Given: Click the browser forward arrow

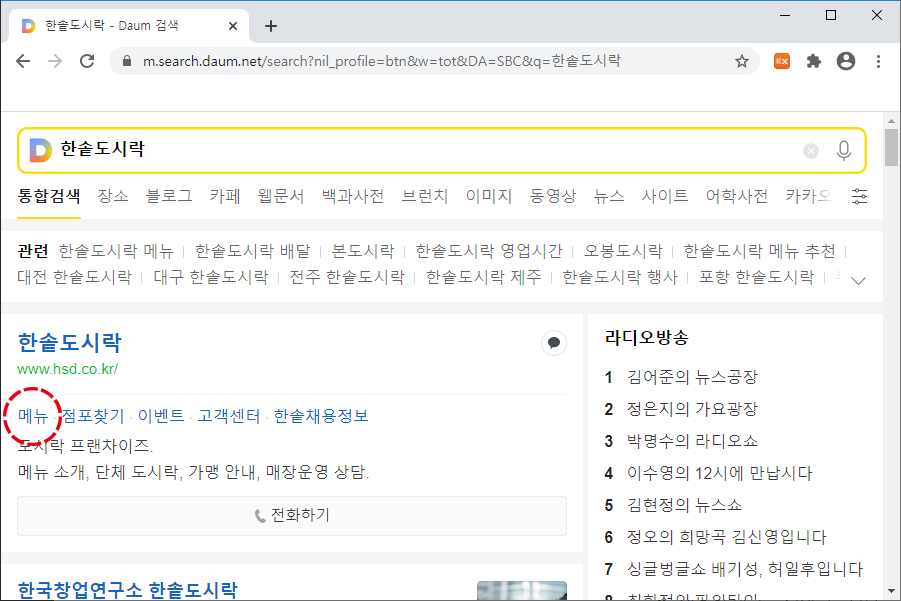Looking at the screenshot, I should (x=55, y=61).
